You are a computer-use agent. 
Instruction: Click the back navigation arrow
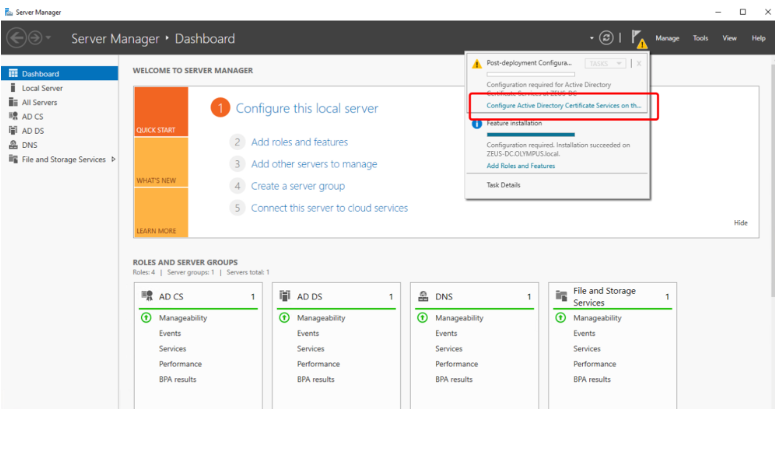(17, 38)
